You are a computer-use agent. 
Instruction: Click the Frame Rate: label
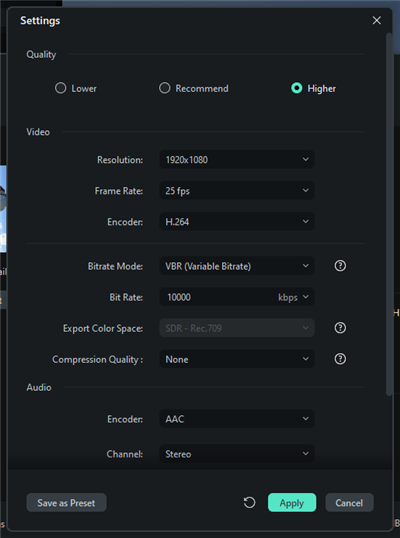[x=119, y=191]
